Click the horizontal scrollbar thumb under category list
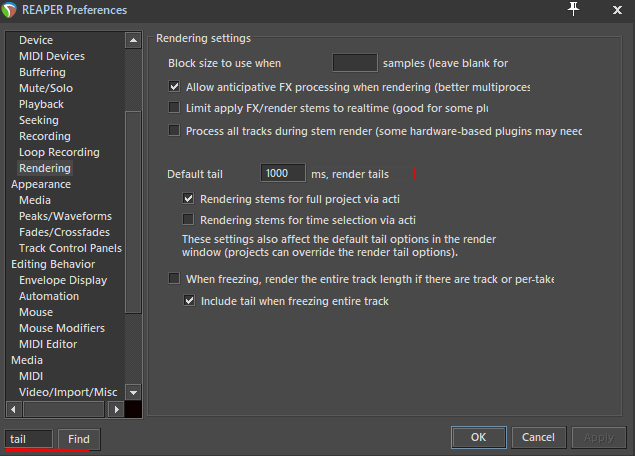The height and width of the screenshot is (456, 635). coord(64,409)
